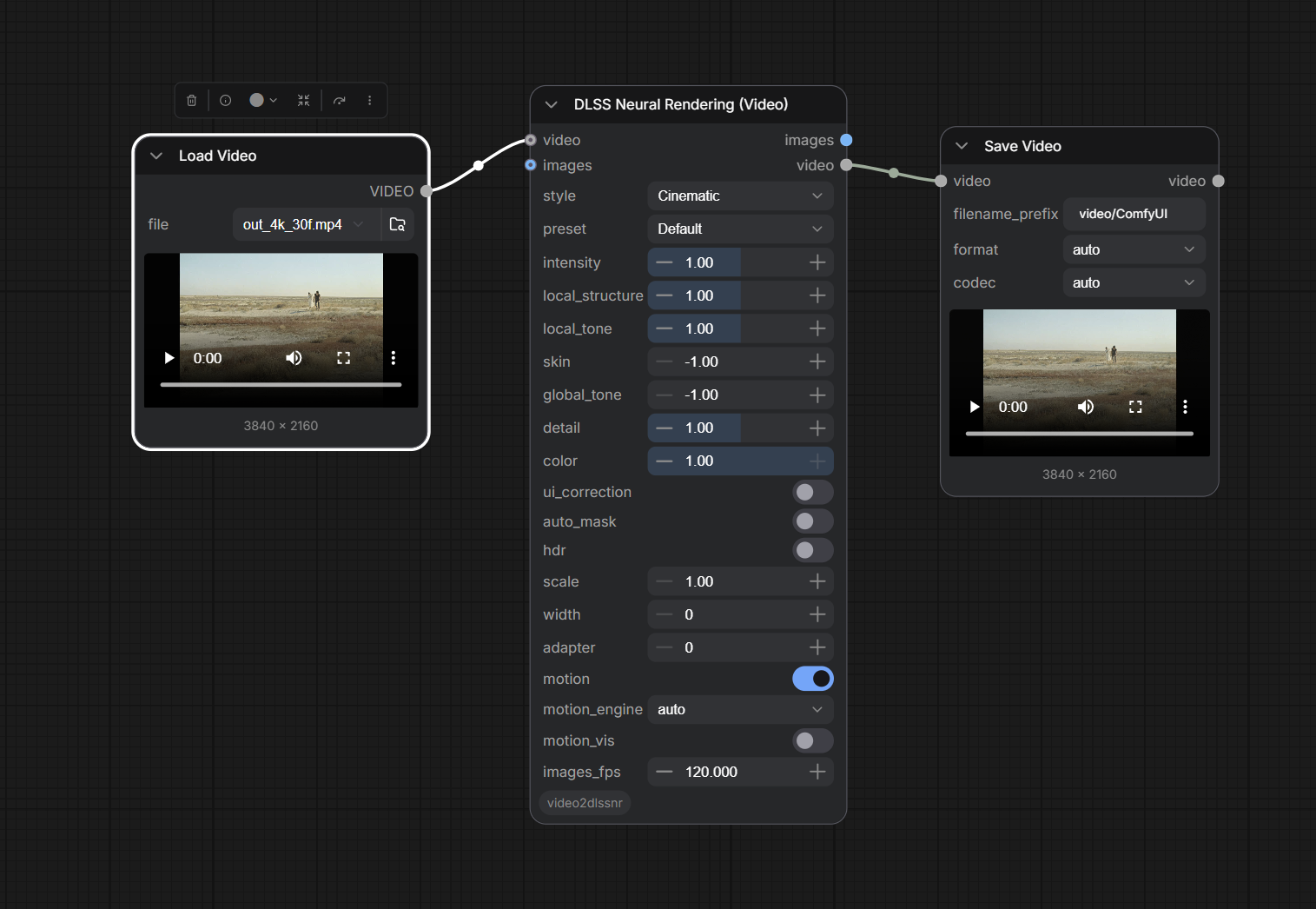Increase the intensity value
The height and width of the screenshot is (909, 1316).
pyautogui.click(x=817, y=262)
